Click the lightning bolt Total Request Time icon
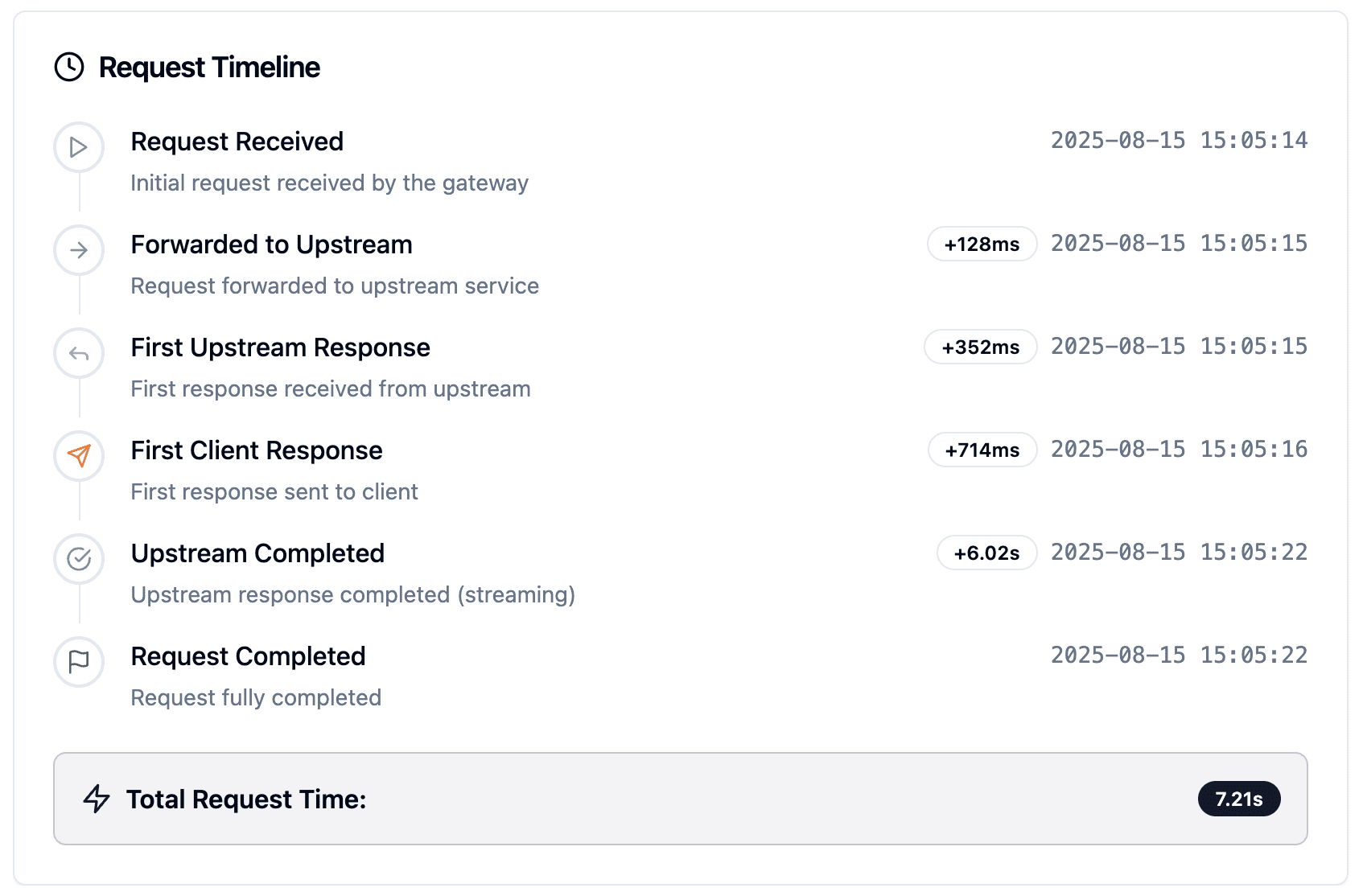 coord(97,799)
